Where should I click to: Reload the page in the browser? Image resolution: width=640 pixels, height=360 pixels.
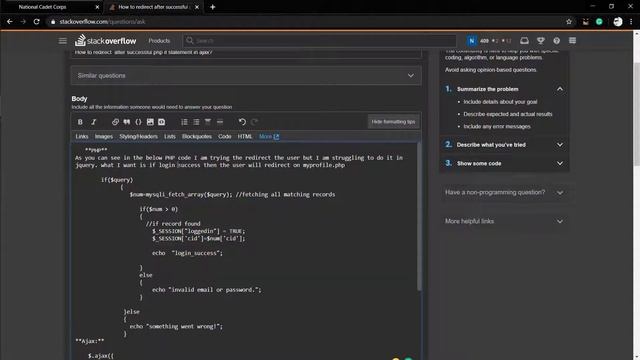tap(36, 22)
